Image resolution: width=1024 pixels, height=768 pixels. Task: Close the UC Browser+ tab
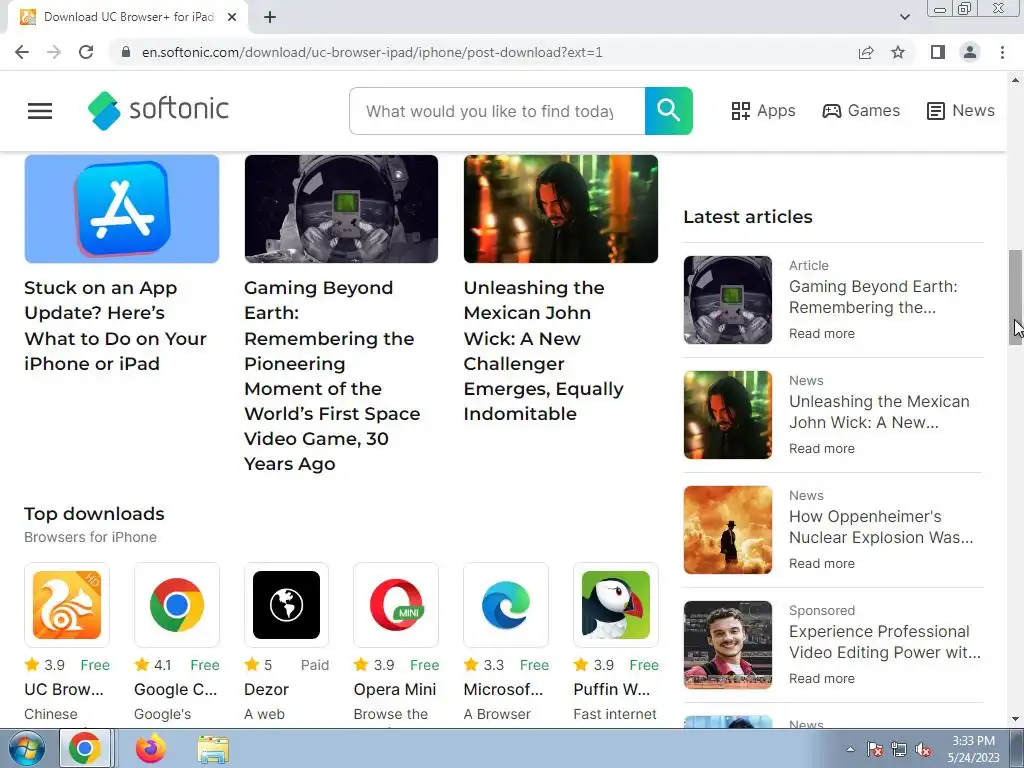(232, 17)
